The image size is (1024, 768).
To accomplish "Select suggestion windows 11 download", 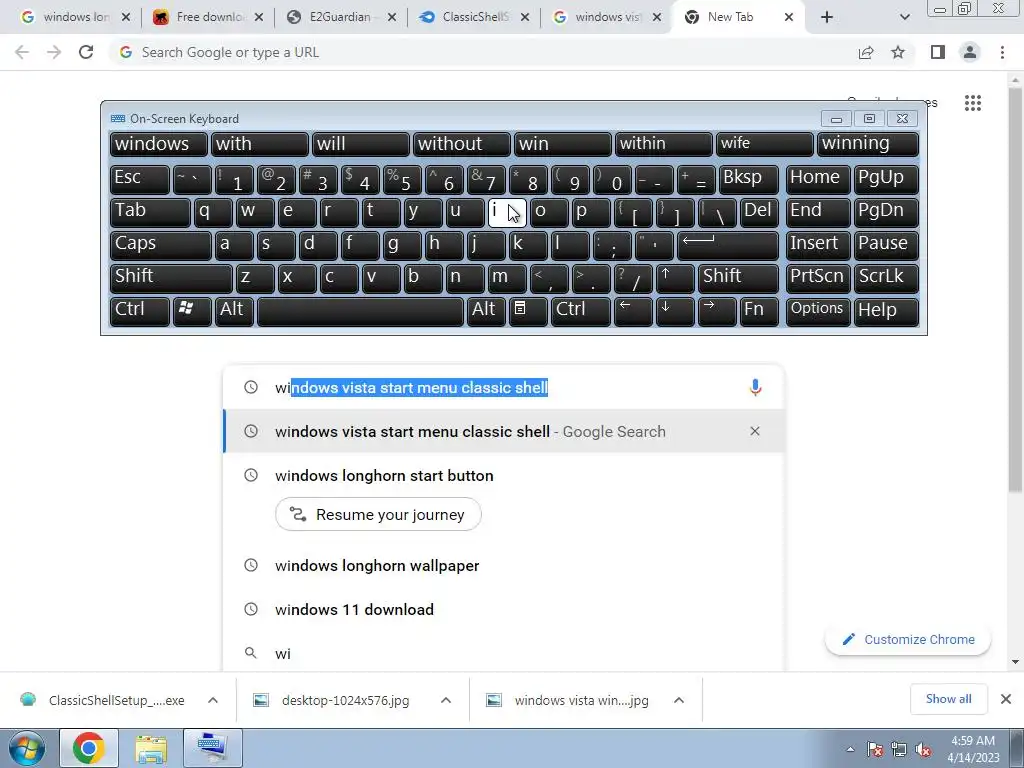I will [x=503, y=609].
